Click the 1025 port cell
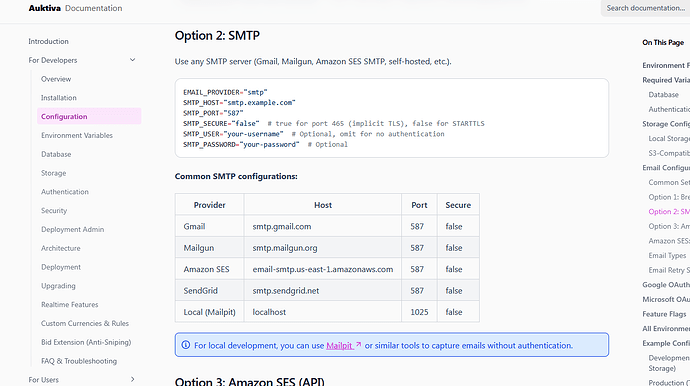Screen dimensions: 690x386 [x=419, y=312]
